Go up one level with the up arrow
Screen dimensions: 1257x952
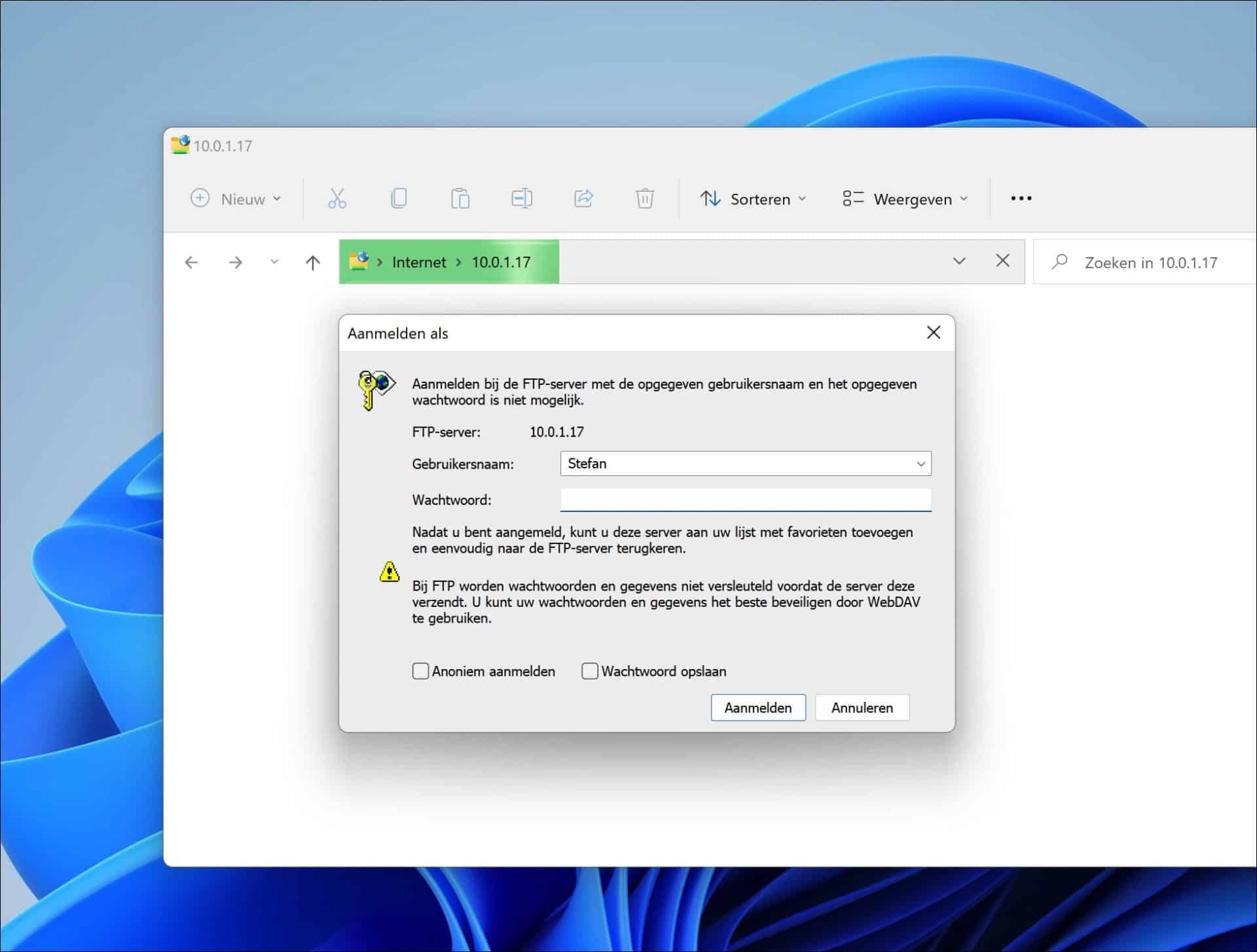[313, 262]
